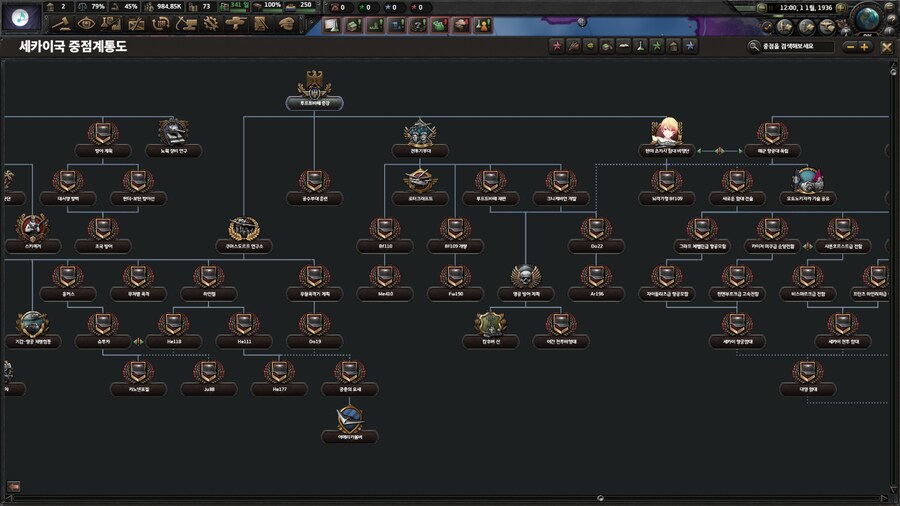The image size is (900, 506).
Task: Click the focus search field
Action: pyautogui.click(x=795, y=46)
